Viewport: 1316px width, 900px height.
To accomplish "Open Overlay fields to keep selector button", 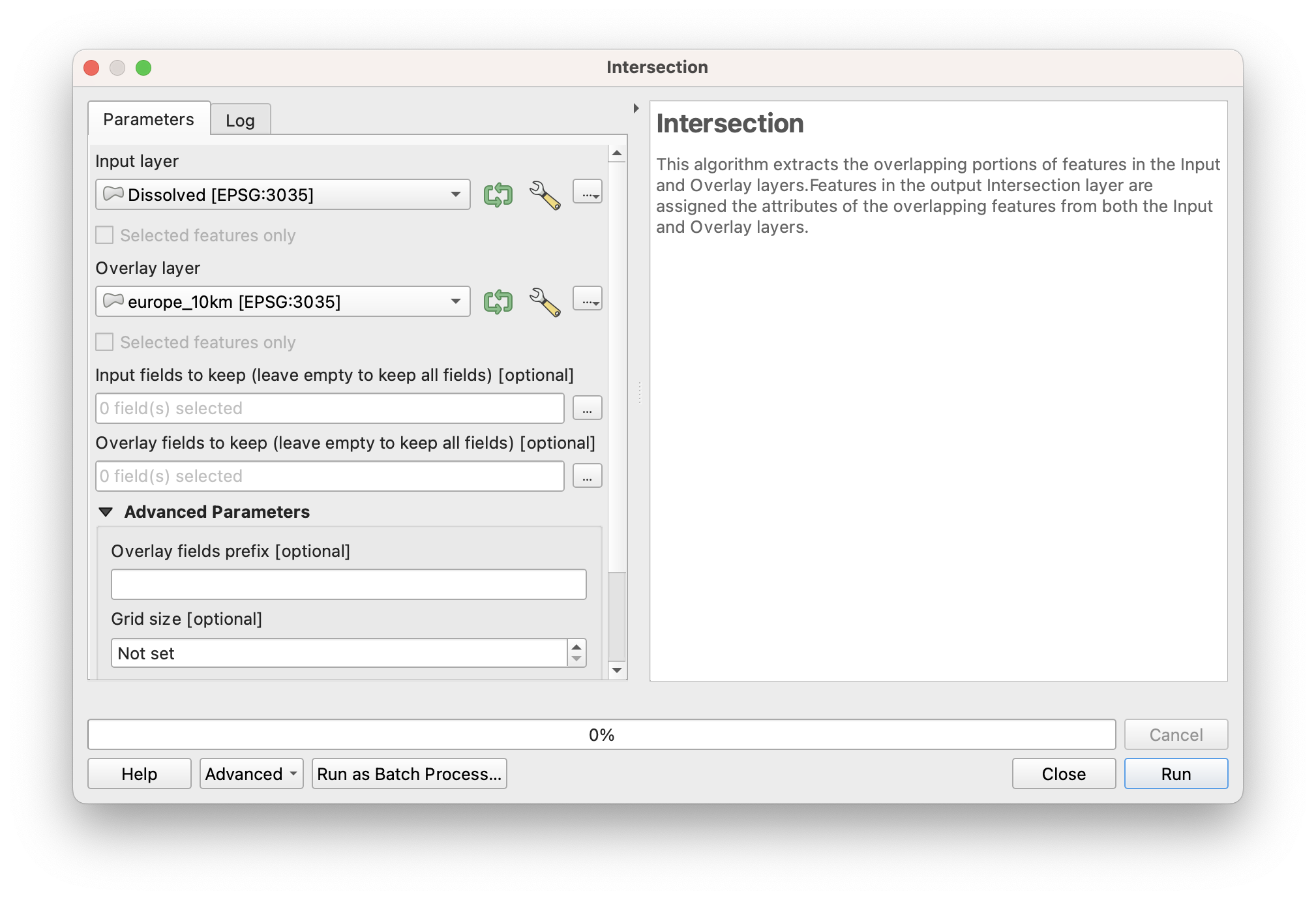I will (587, 476).
